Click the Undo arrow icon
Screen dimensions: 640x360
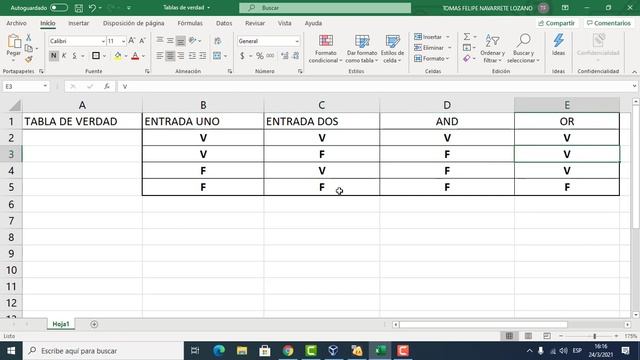pos(92,8)
